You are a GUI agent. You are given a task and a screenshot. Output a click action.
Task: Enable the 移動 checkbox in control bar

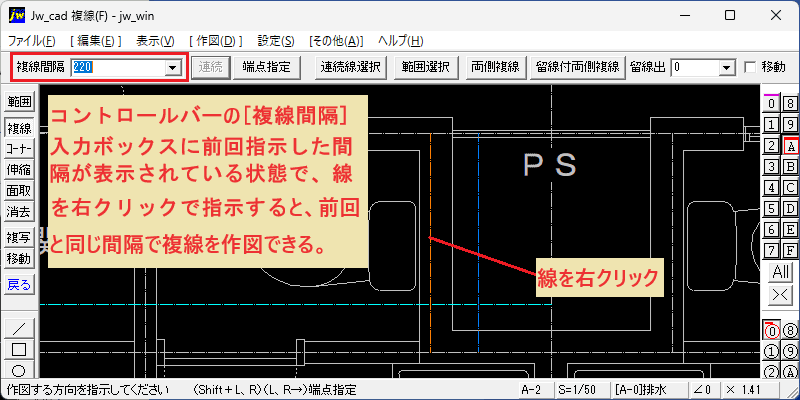(750, 67)
